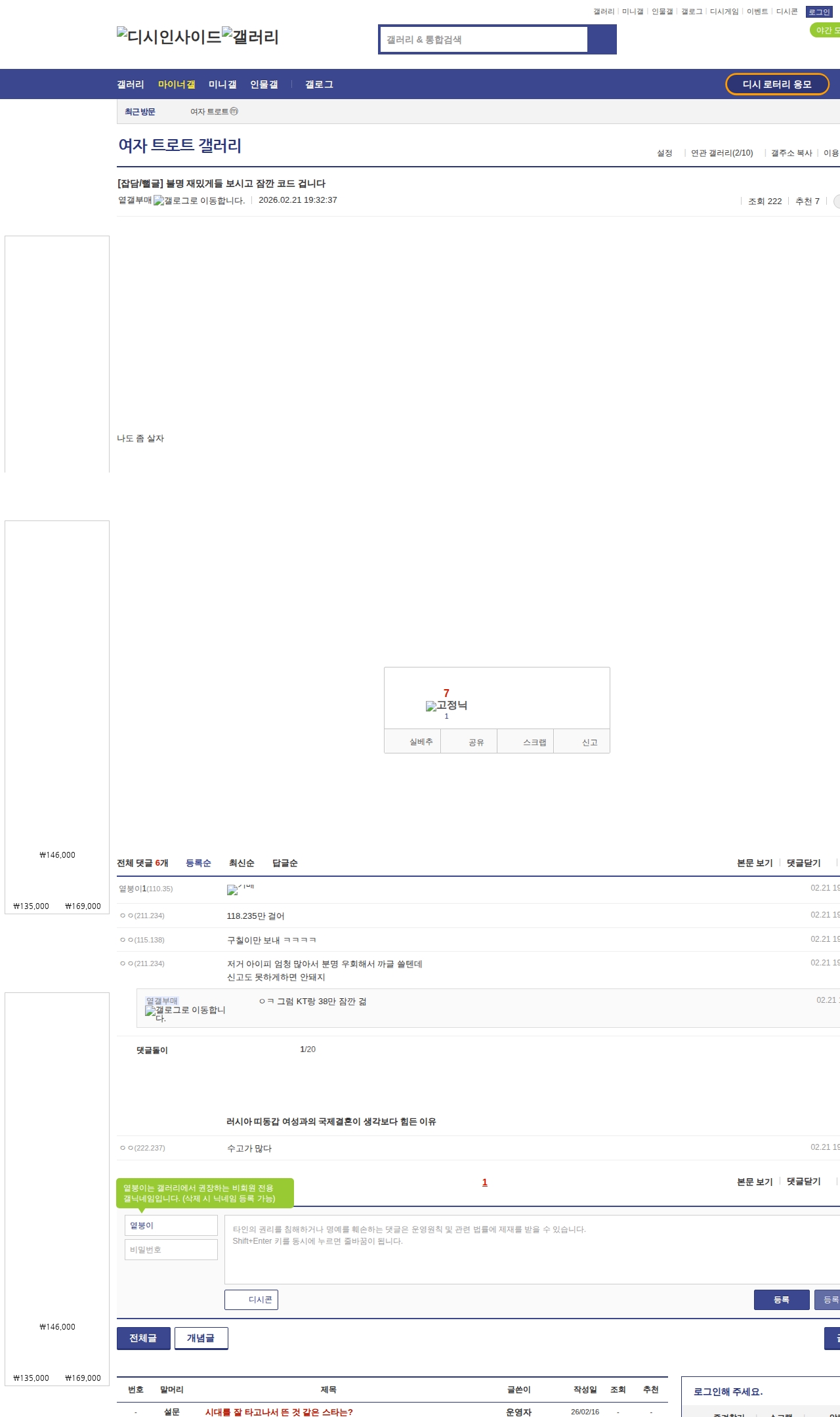Click the 여자 트로트 갤러리 title
Image resolution: width=840 pixels, height=1417 pixels.
tap(180, 145)
